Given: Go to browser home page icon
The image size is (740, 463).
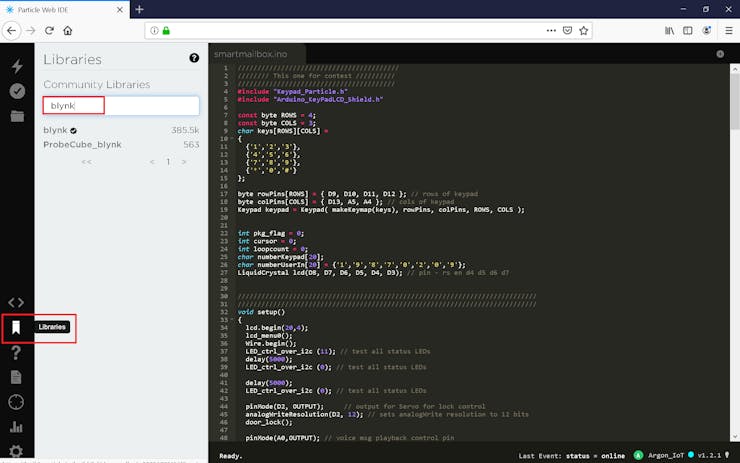Looking at the screenshot, I should pos(68,31).
